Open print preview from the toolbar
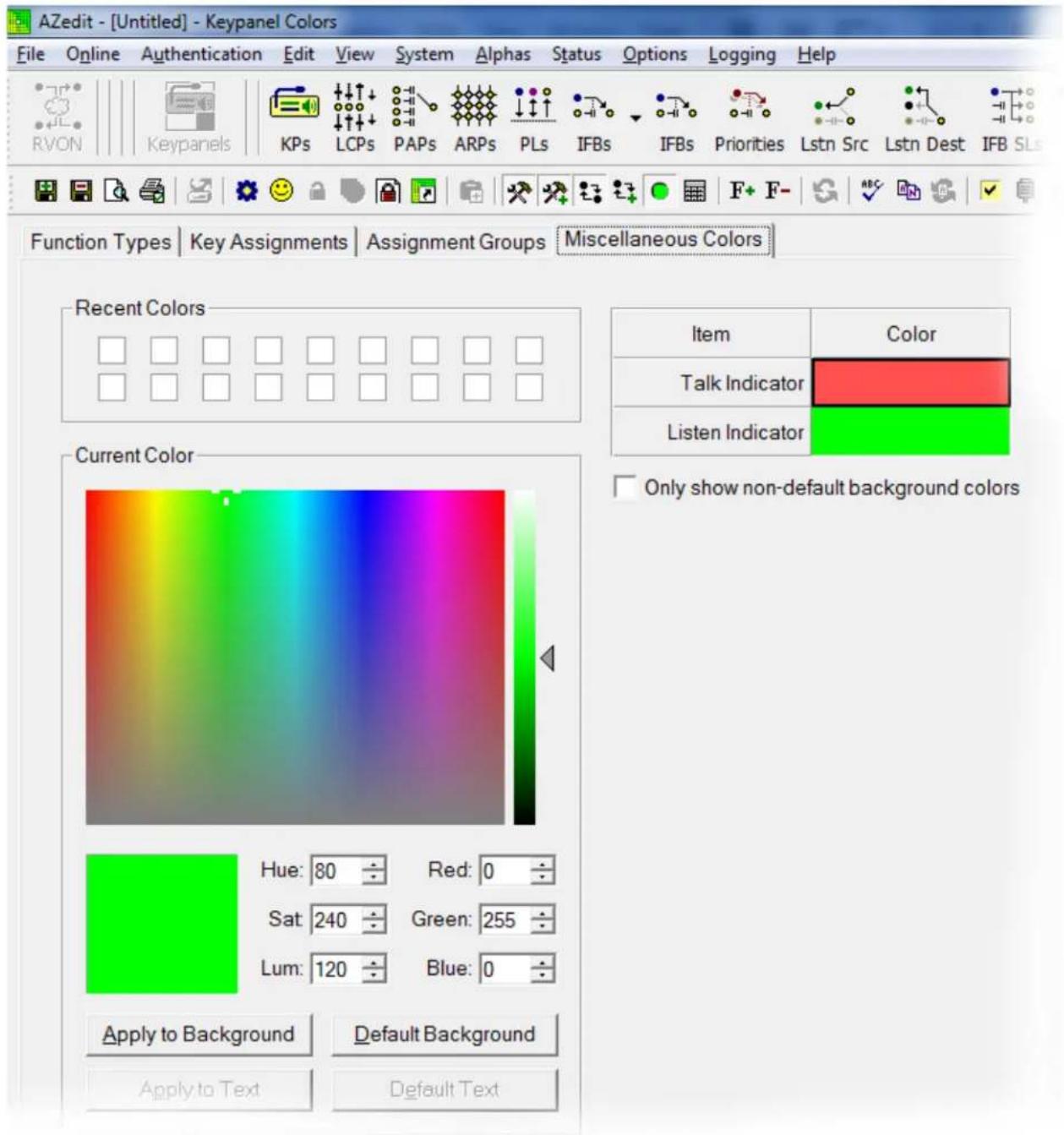 (x=116, y=191)
